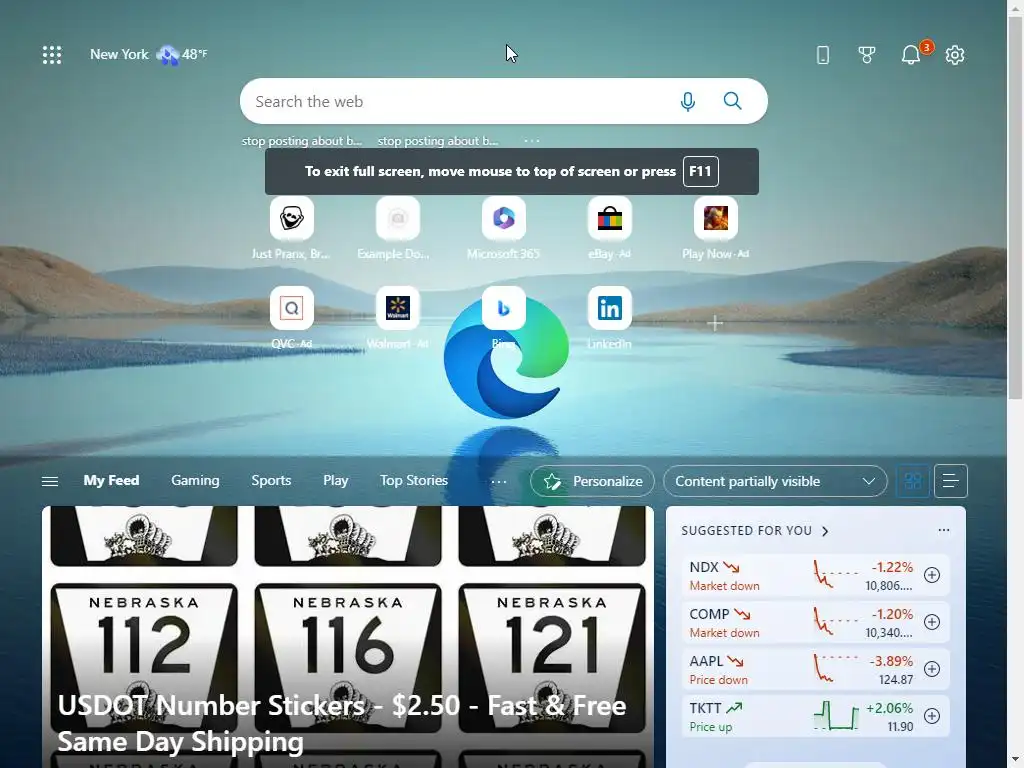Click the Personalize button

(x=592, y=481)
